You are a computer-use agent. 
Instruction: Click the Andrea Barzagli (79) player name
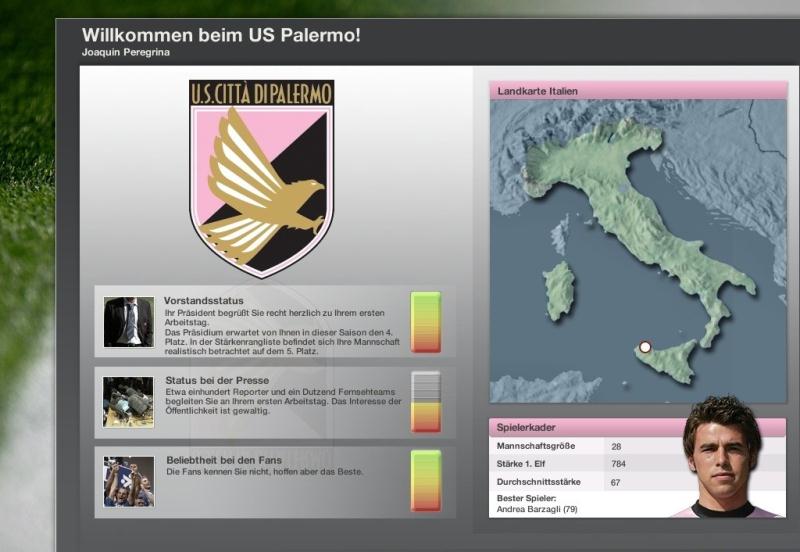pyautogui.click(x=536, y=509)
